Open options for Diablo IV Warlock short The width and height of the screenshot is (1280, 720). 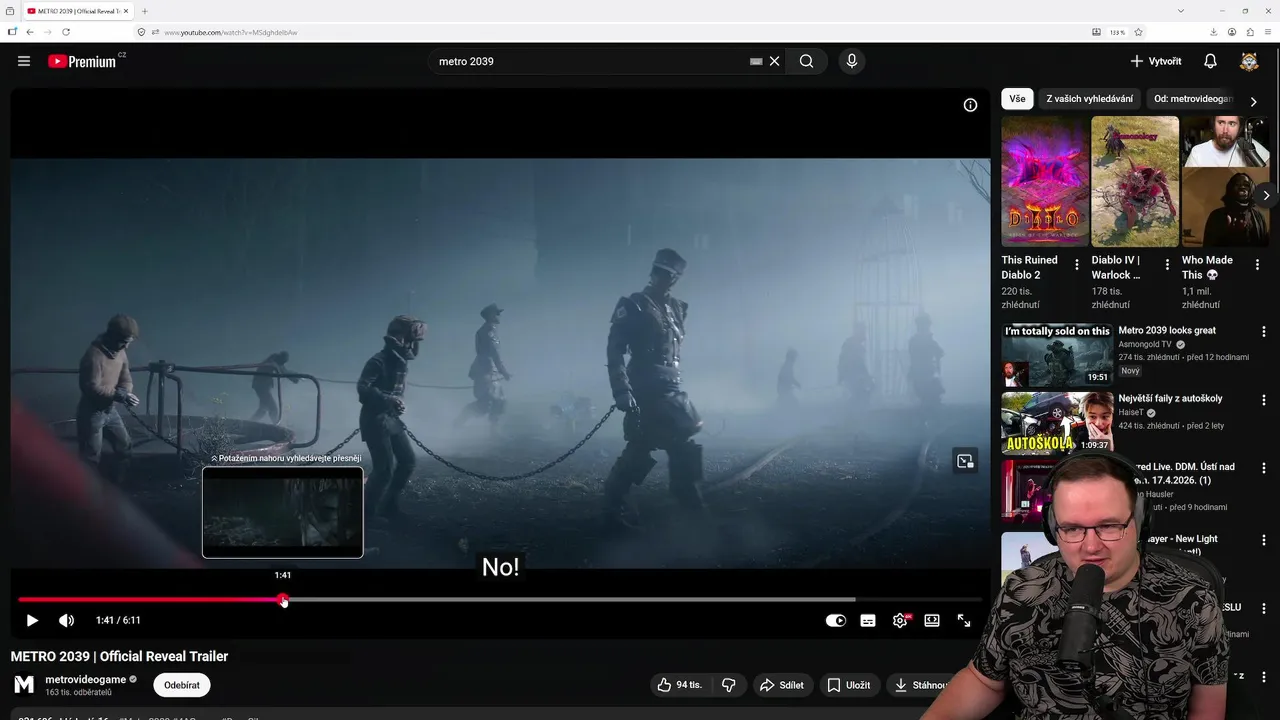(x=1167, y=265)
